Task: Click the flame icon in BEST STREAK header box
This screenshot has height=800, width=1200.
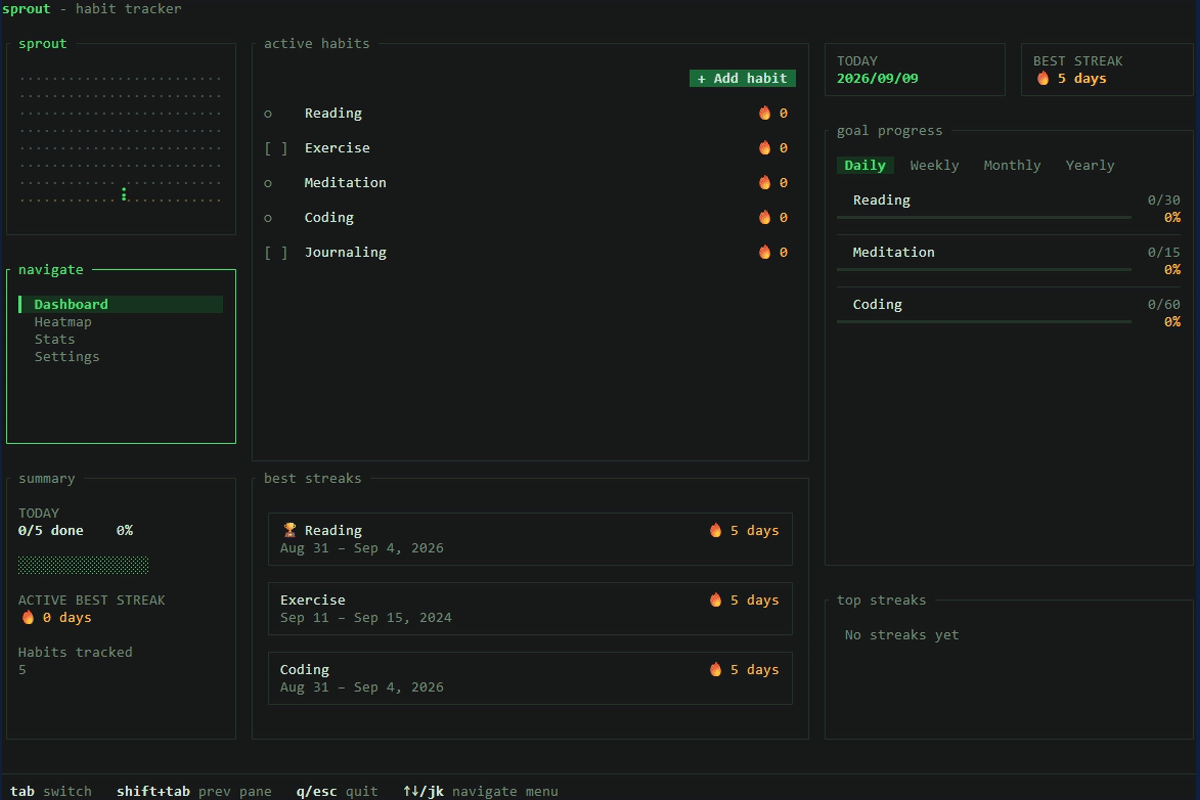Action: coord(1043,78)
